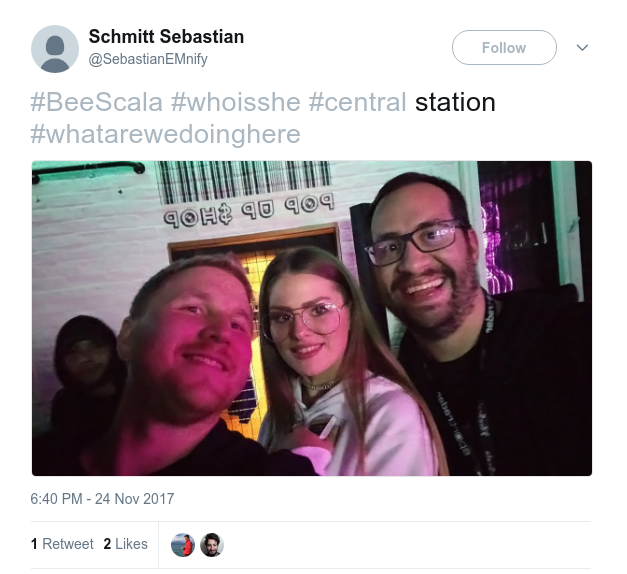Click the barcode graphic in the photo

244,180
